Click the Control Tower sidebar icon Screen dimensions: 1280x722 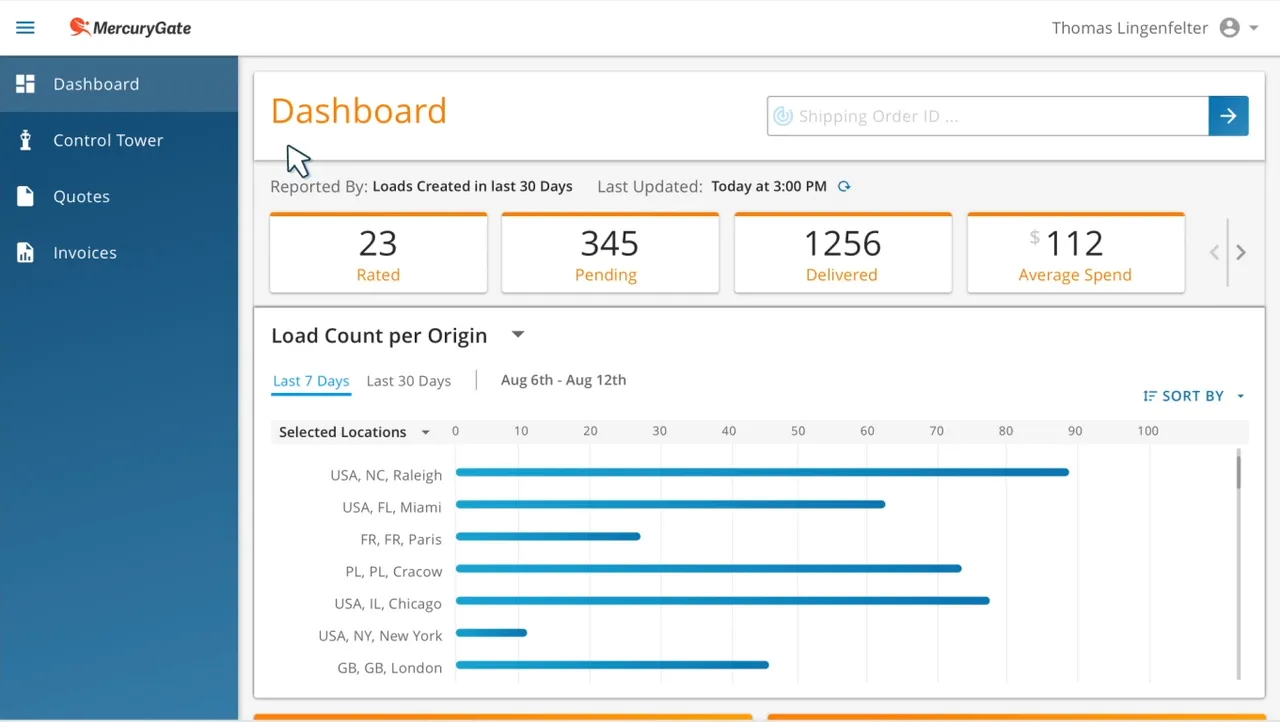(25, 140)
